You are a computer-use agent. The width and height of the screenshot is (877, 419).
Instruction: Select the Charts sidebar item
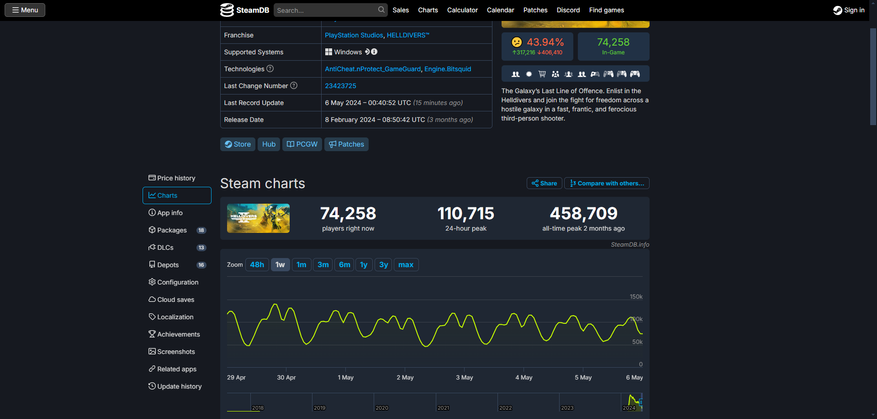pos(177,195)
